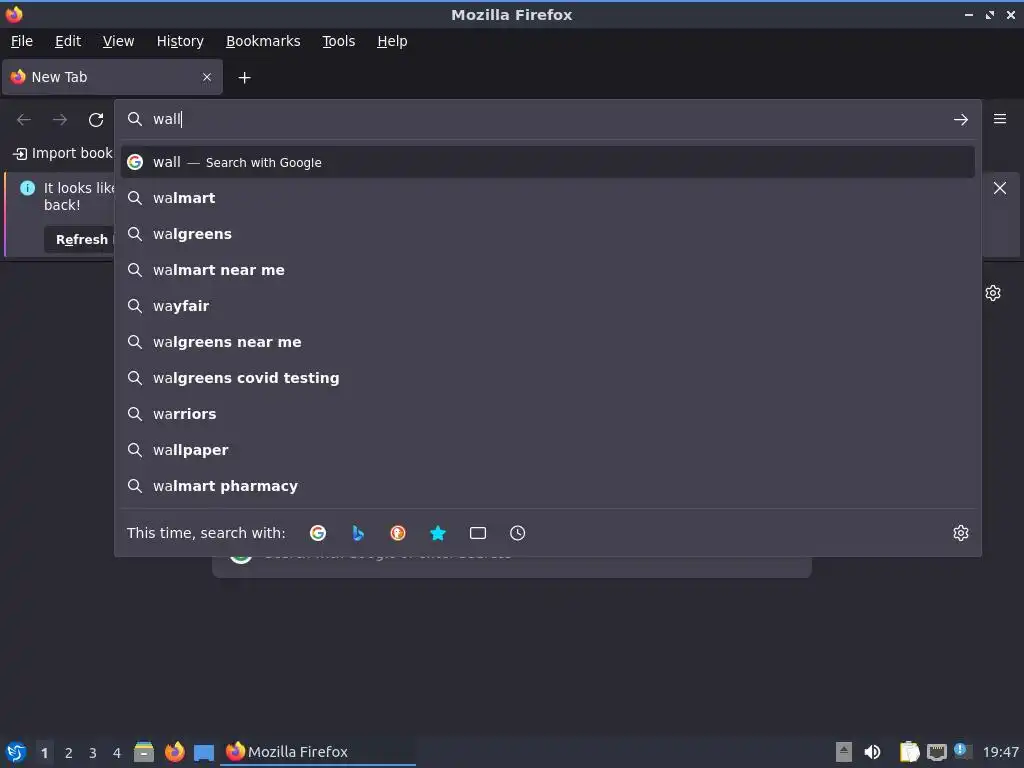Image resolution: width=1024 pixels, height=768 pixels.
Task: Search bookmarks using the star icon
Action: [438, 533]
